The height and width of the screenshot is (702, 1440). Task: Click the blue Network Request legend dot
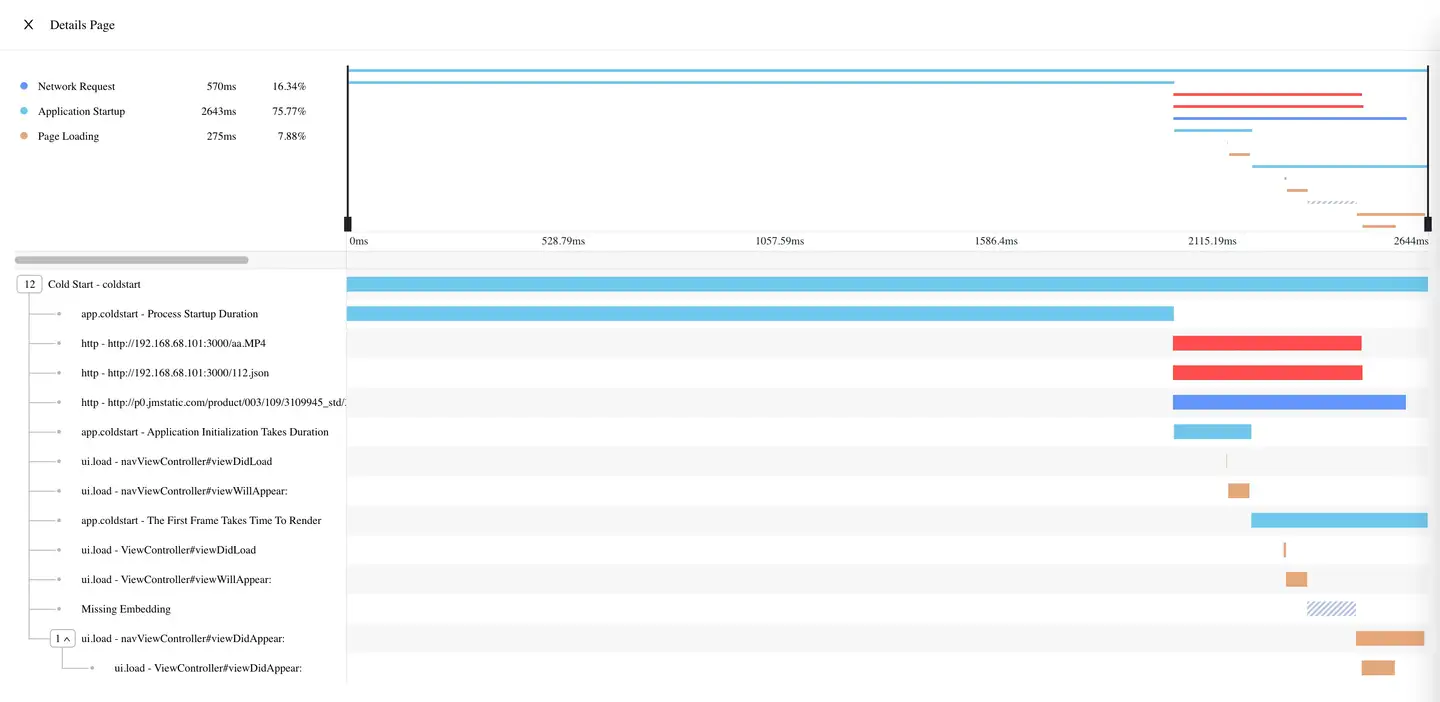pos(24,87)
